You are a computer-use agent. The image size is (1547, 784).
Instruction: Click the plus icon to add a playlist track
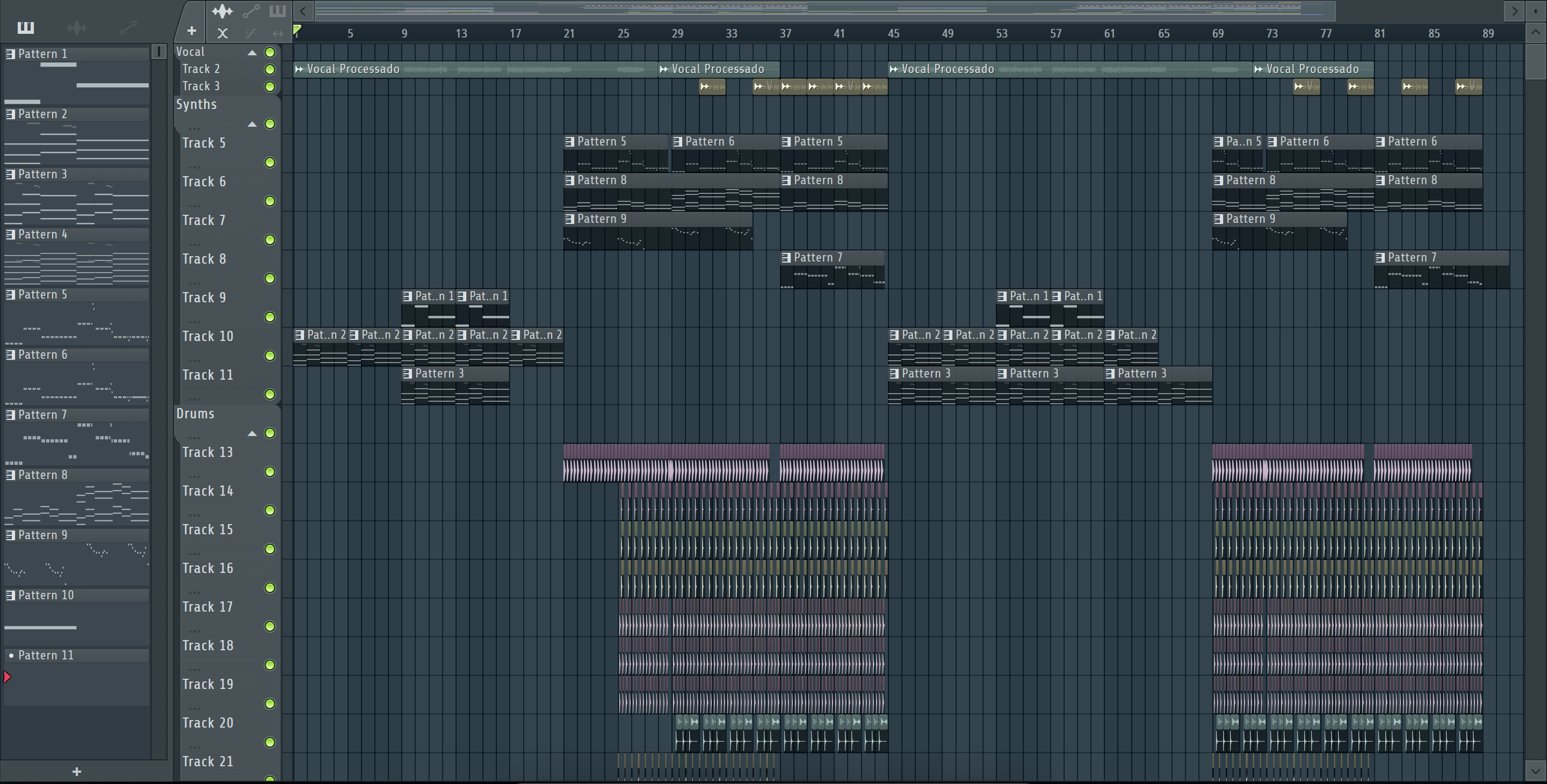coord(192,31)
